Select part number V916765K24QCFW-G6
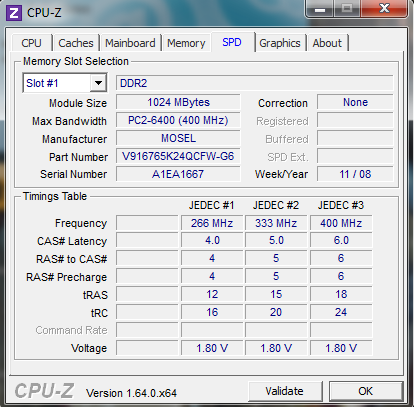414x407 pixels. [178, 156]
